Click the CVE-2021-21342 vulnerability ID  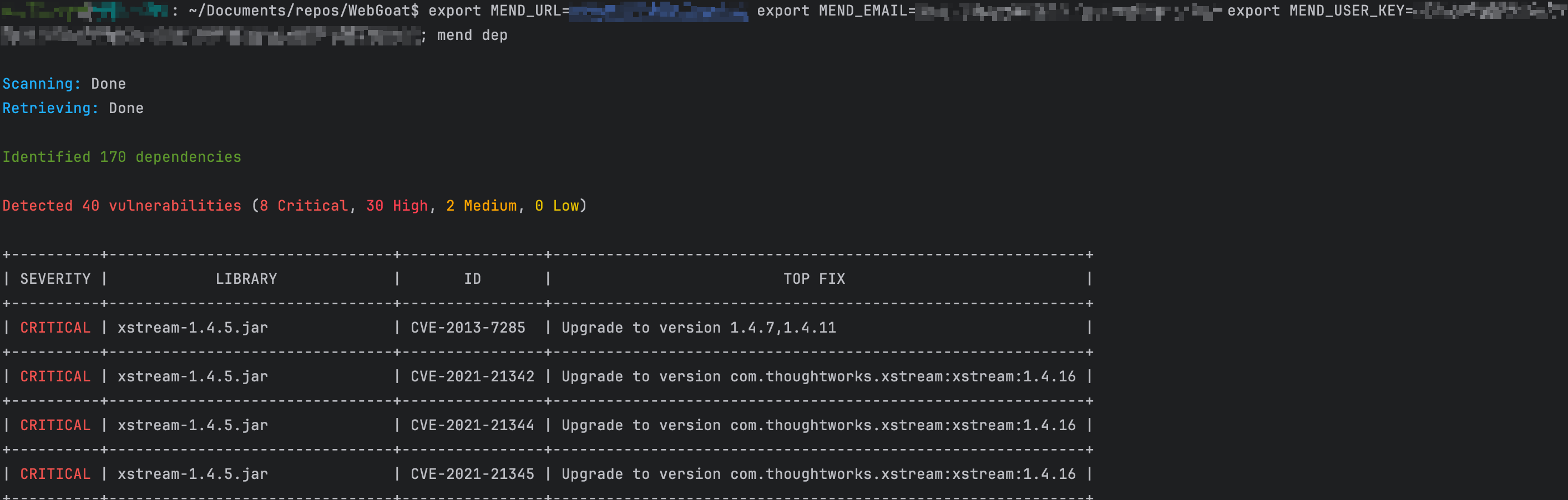click(472, 376)
